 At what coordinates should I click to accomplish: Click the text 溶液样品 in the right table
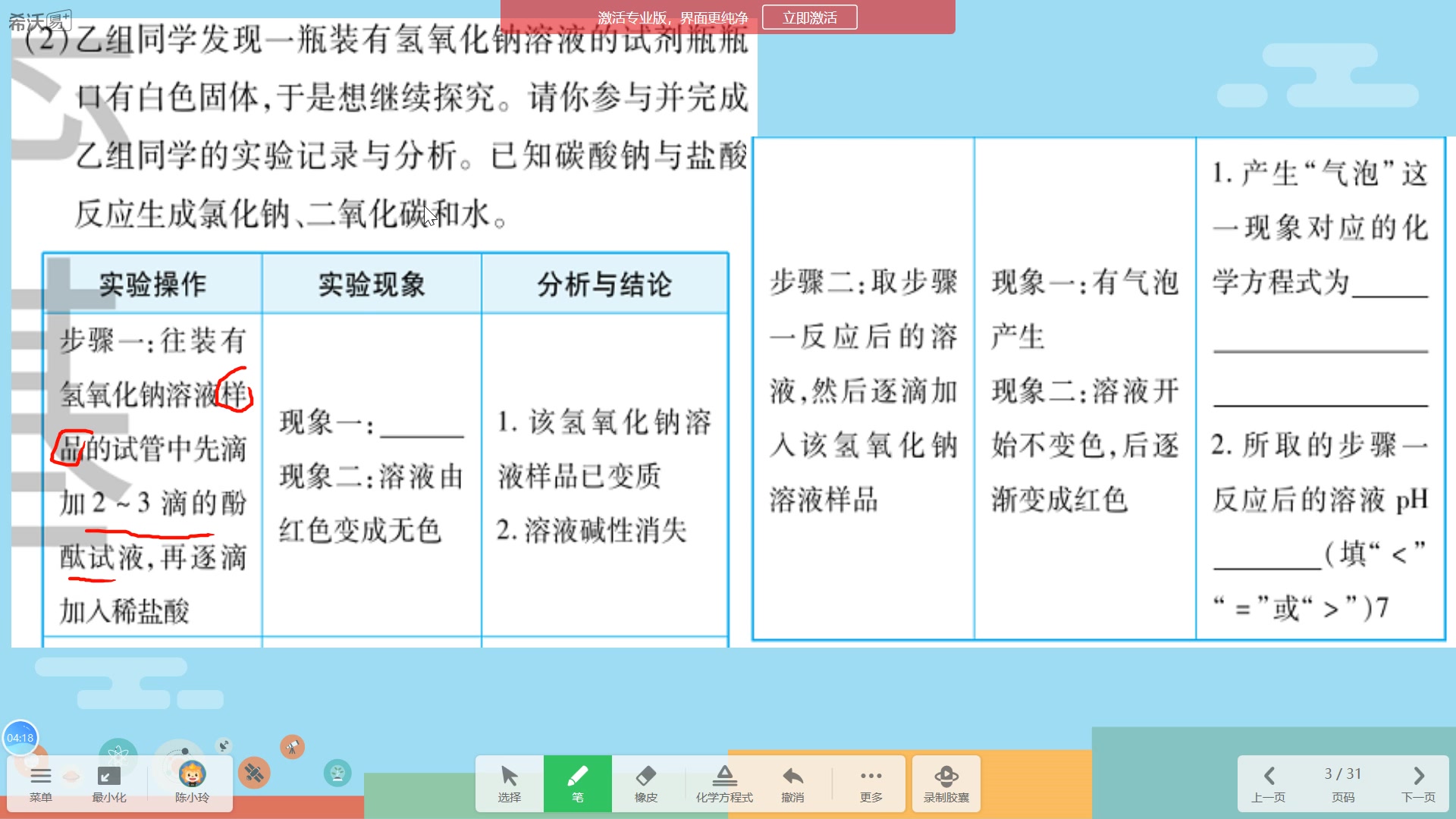click(x=824, y=500)
